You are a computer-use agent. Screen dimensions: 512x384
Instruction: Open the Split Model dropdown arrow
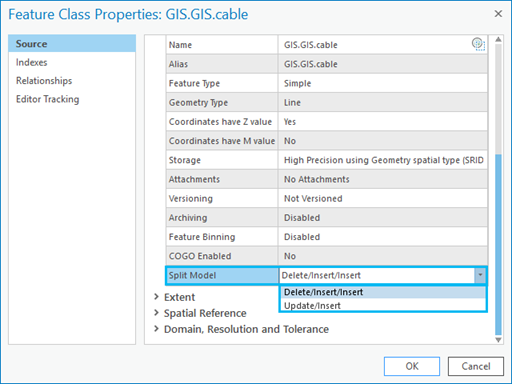click(480, 275)
